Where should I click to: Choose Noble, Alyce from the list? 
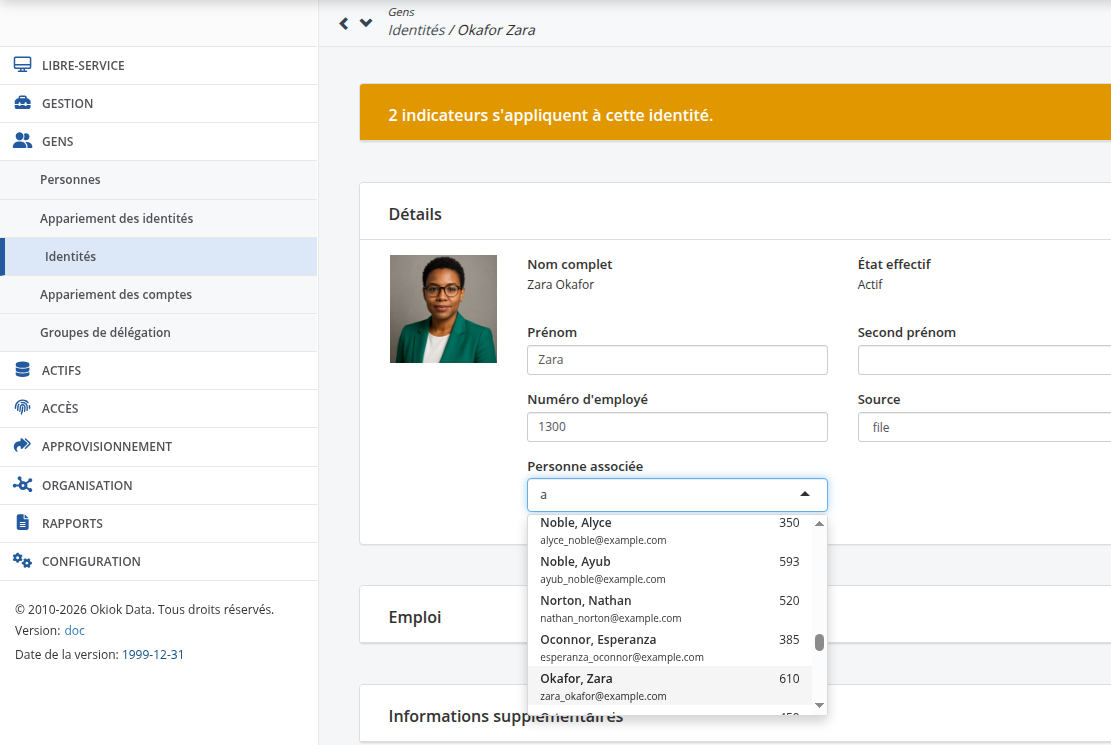pos(670,530)
